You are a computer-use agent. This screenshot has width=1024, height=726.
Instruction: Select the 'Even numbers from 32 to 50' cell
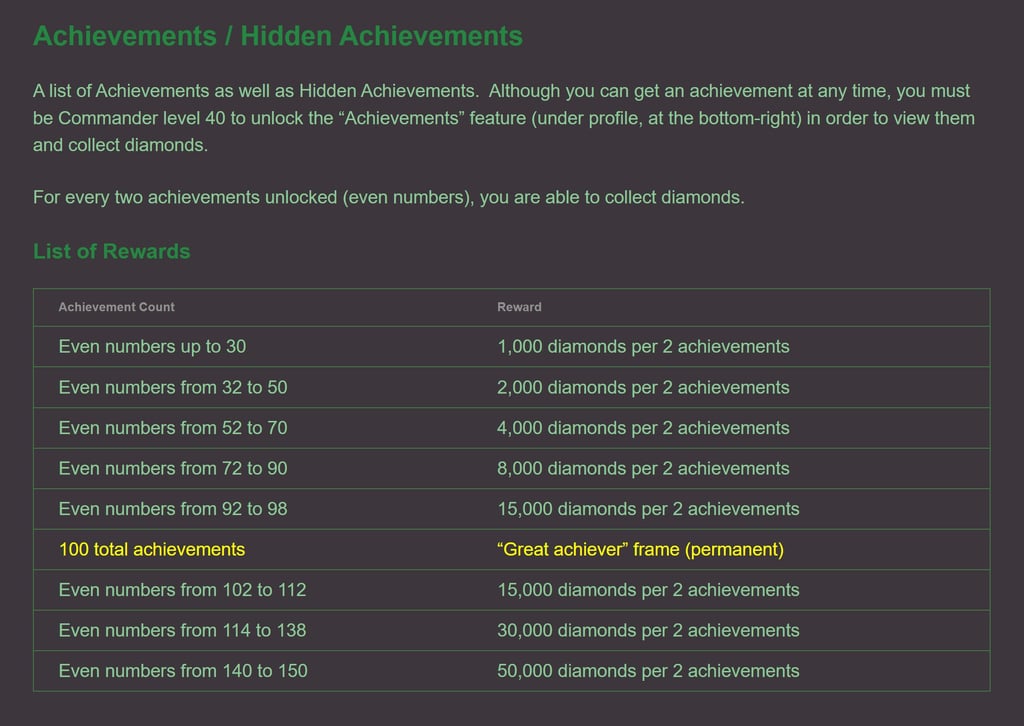(x=173, y=387)
